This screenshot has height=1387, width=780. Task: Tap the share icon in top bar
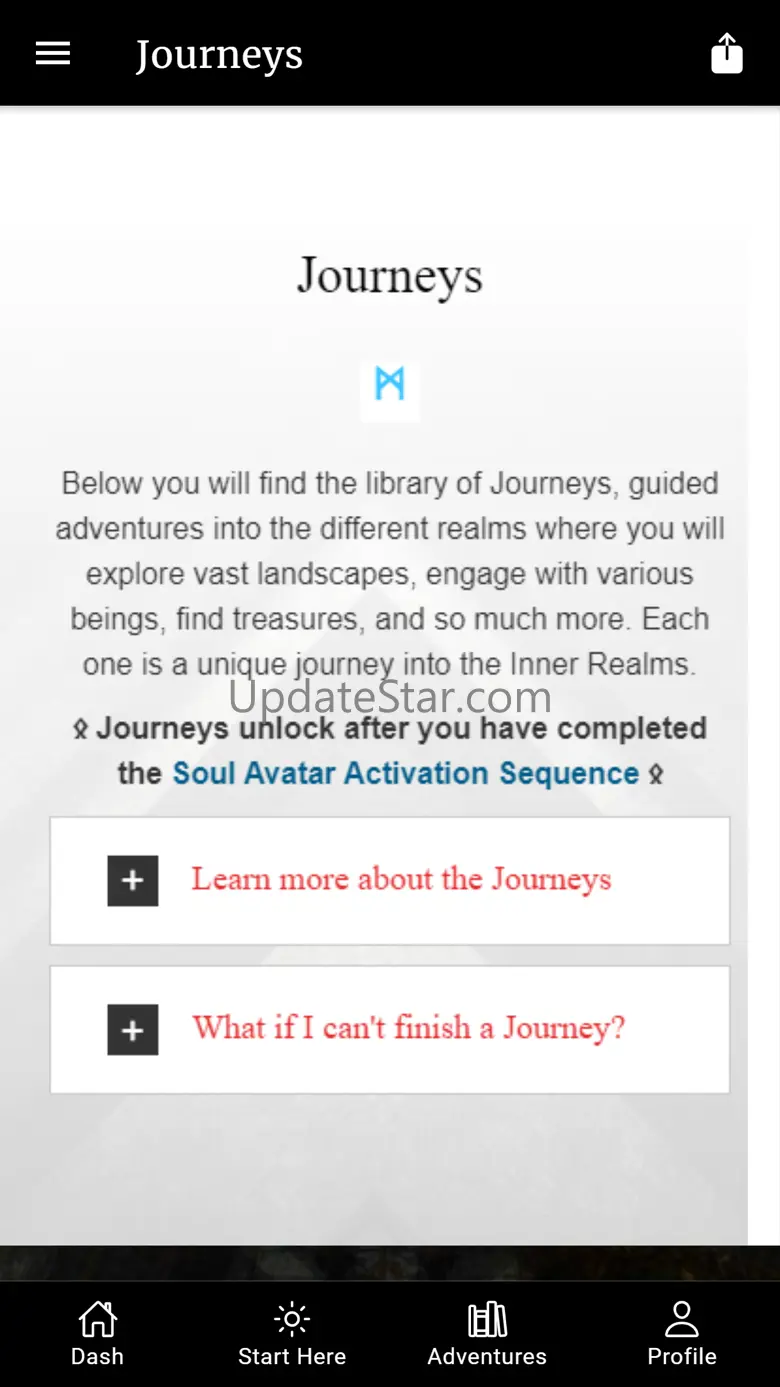click(x=727, y=54)
